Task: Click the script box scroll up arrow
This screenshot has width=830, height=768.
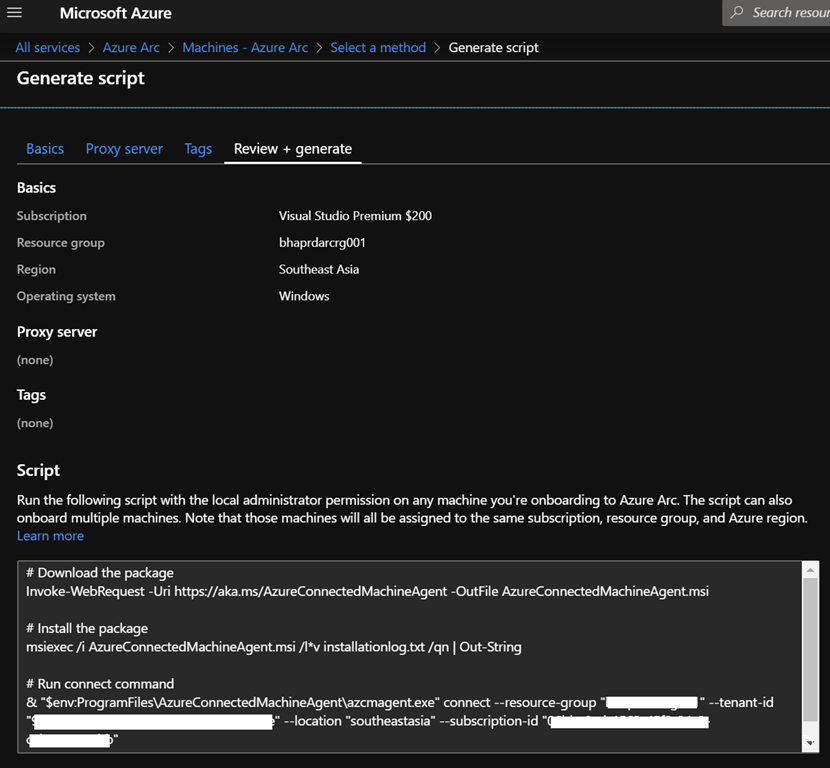Action: click(811, 569)
